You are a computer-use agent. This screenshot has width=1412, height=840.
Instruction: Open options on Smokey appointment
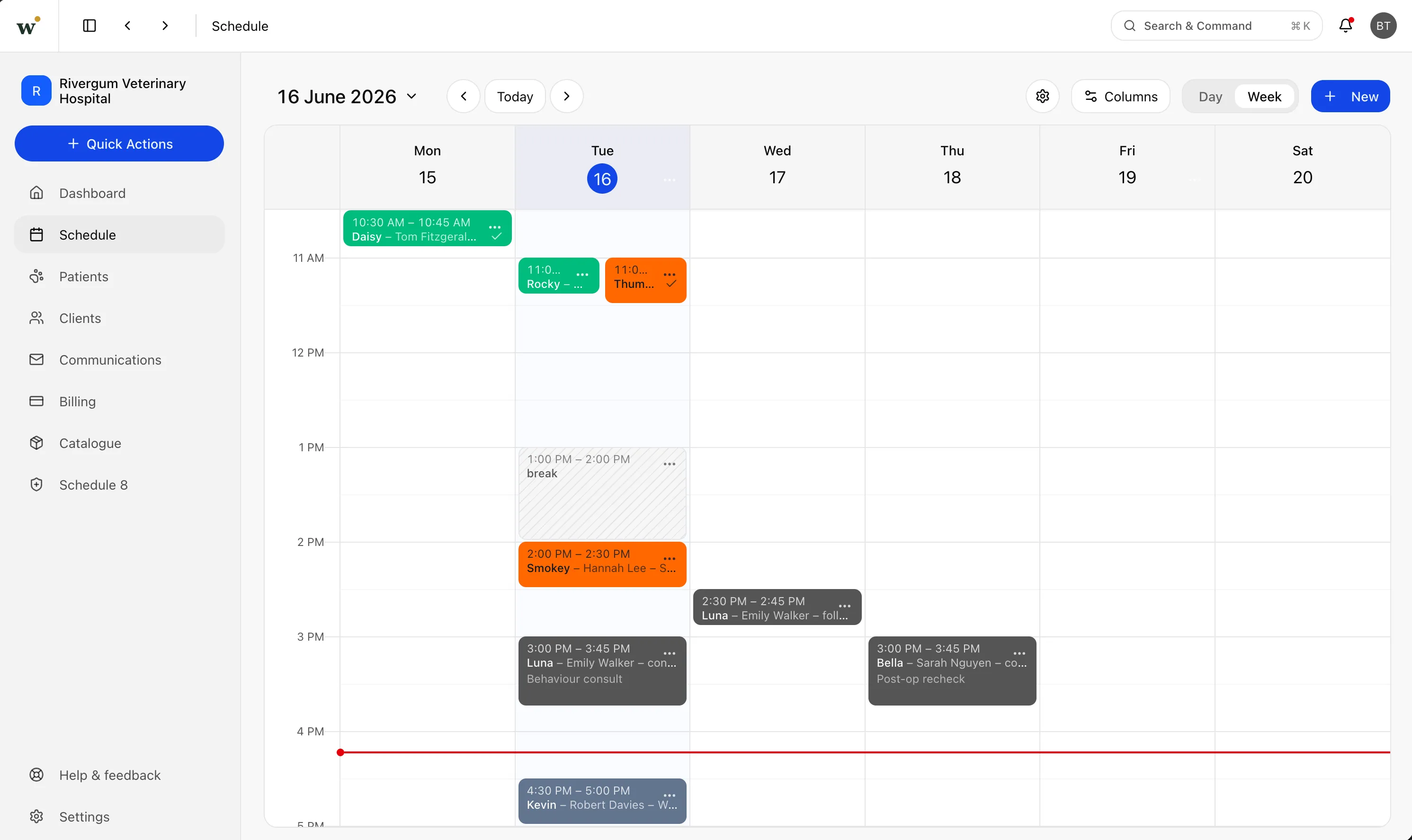(x=670, y=558)
